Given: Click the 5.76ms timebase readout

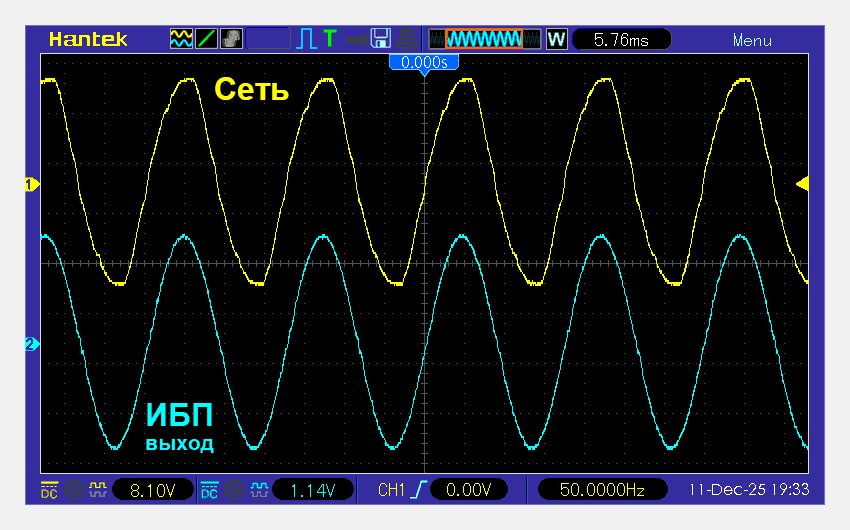Looking at the screenshot, I should (x=621, y=40).
